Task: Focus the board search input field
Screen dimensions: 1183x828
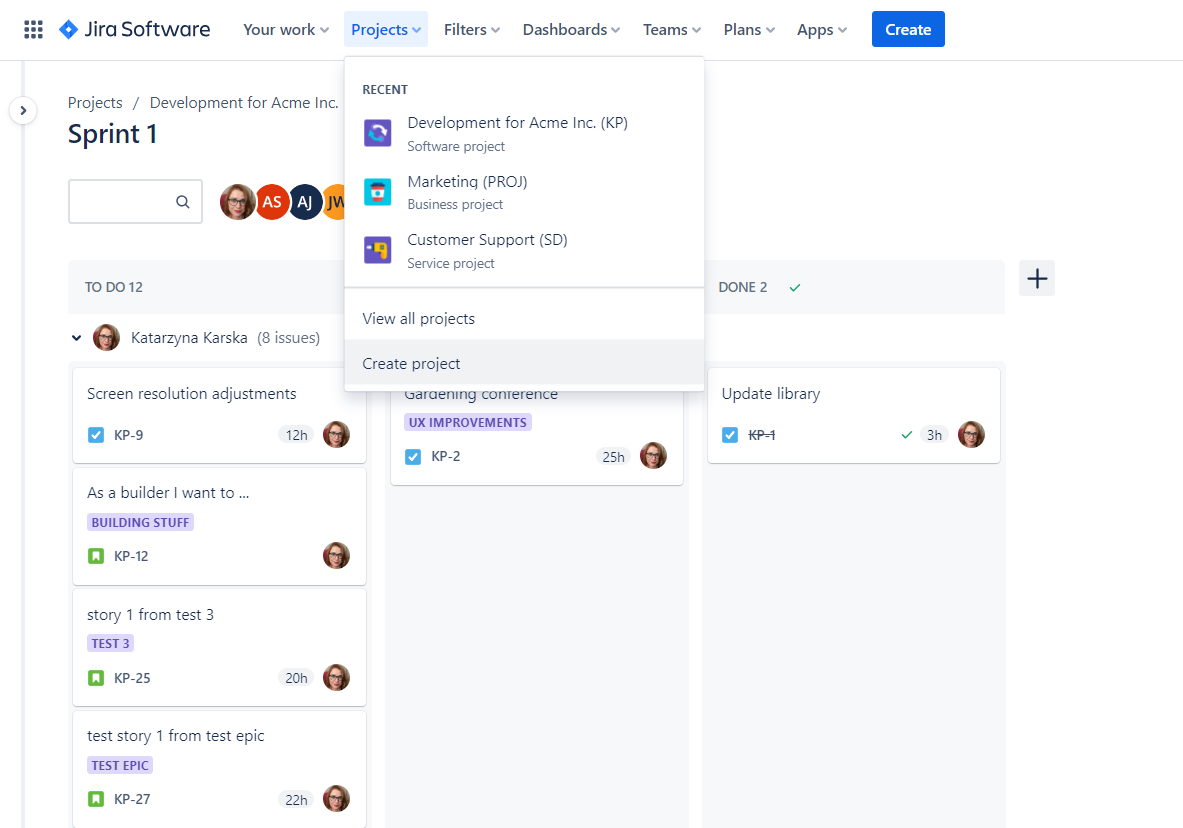Action: coord(122,202)
